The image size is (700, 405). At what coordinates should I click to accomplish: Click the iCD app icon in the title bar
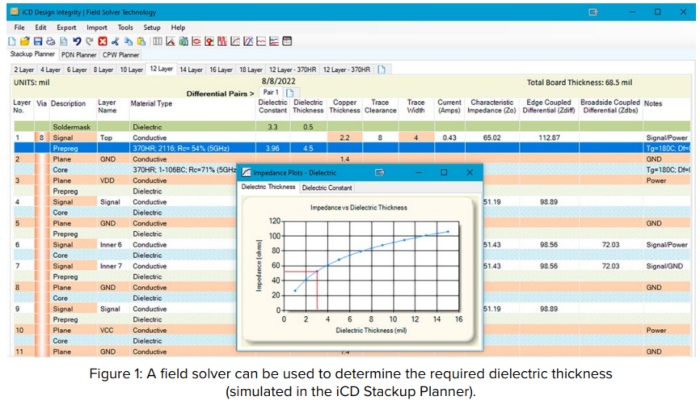pos(15,12)
